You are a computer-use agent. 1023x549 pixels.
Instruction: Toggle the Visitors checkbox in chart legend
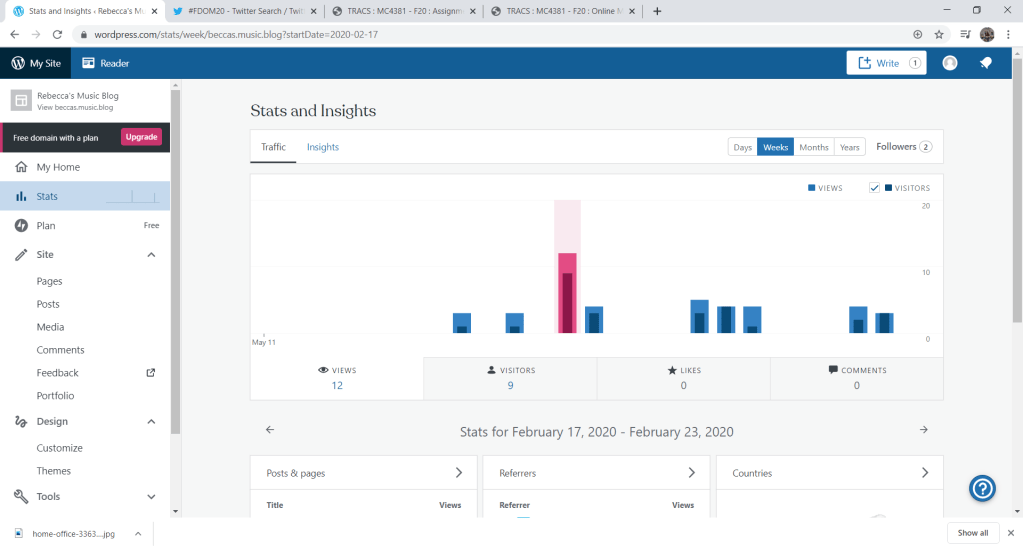point(874,188)
